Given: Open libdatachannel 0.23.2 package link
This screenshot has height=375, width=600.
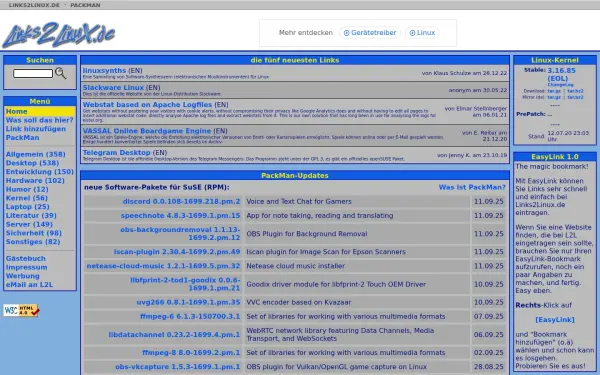Looking at the screenshot, I should 174,334.
